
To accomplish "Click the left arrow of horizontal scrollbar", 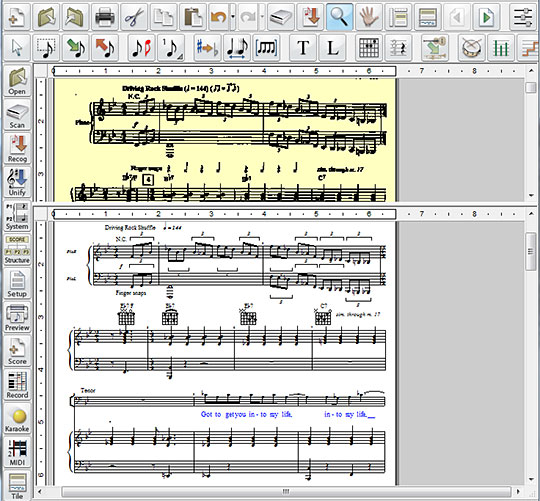I will [39, 491].
